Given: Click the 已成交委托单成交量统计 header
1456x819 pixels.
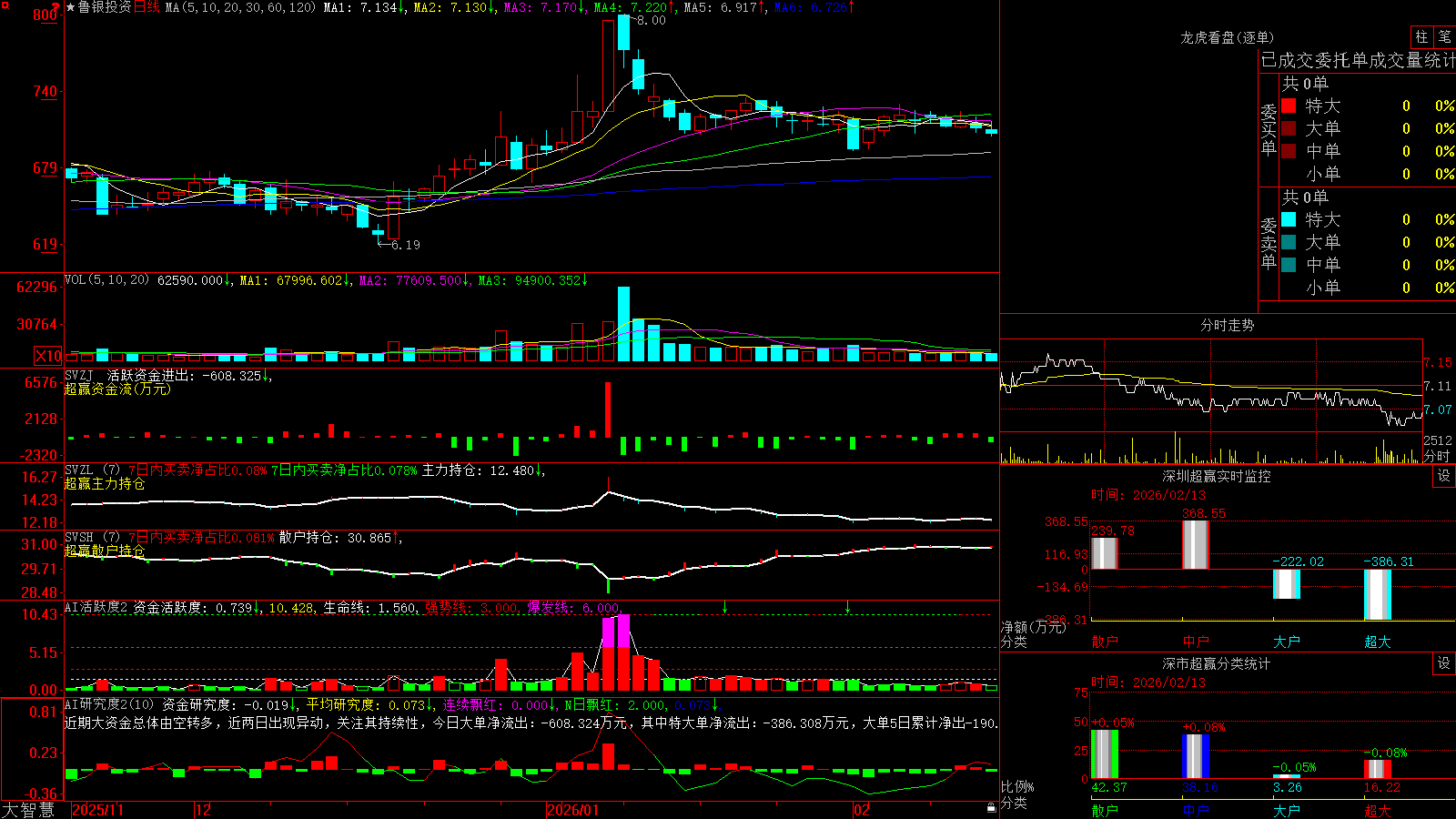Looking at the screenshot, I should [1358, 60].
